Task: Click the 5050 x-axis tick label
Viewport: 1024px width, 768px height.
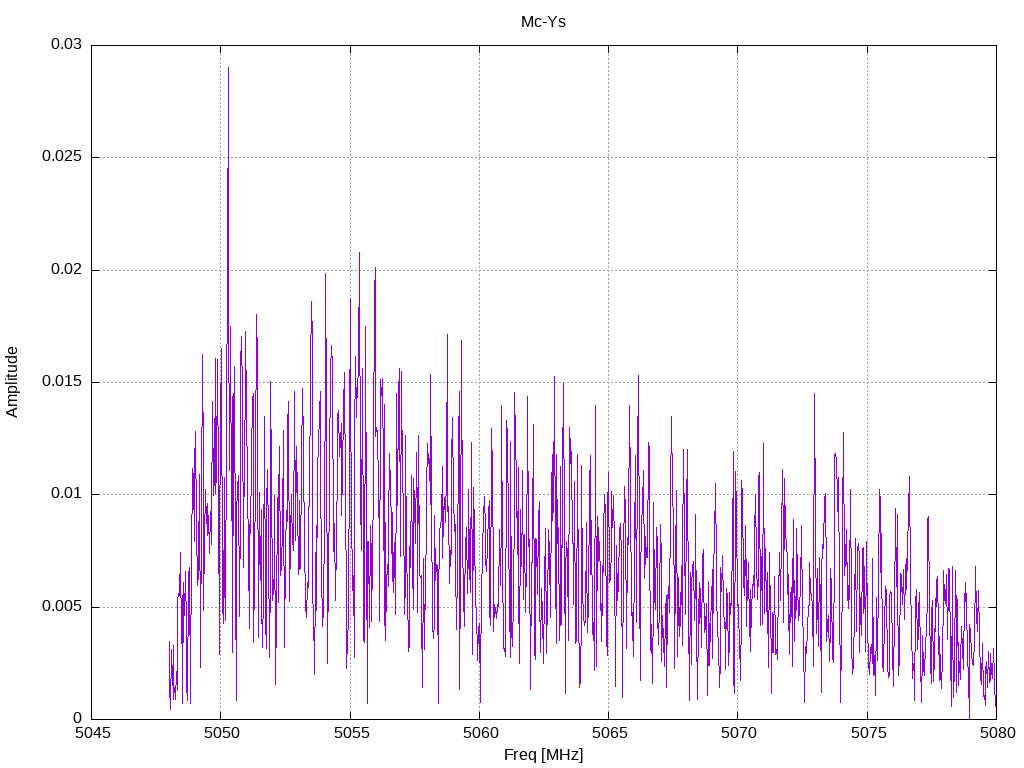Action: pos(221,733)
